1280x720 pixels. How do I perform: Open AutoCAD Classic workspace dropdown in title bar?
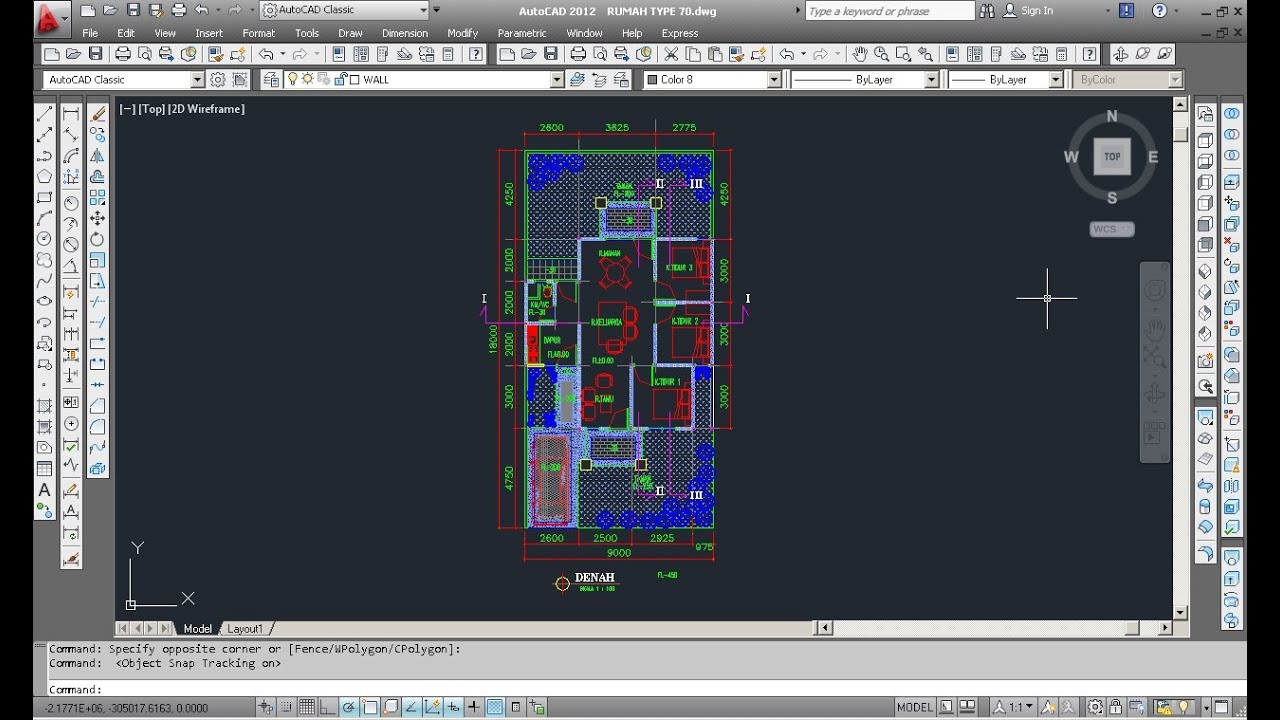pyautogui.click(x=423, y=10)
